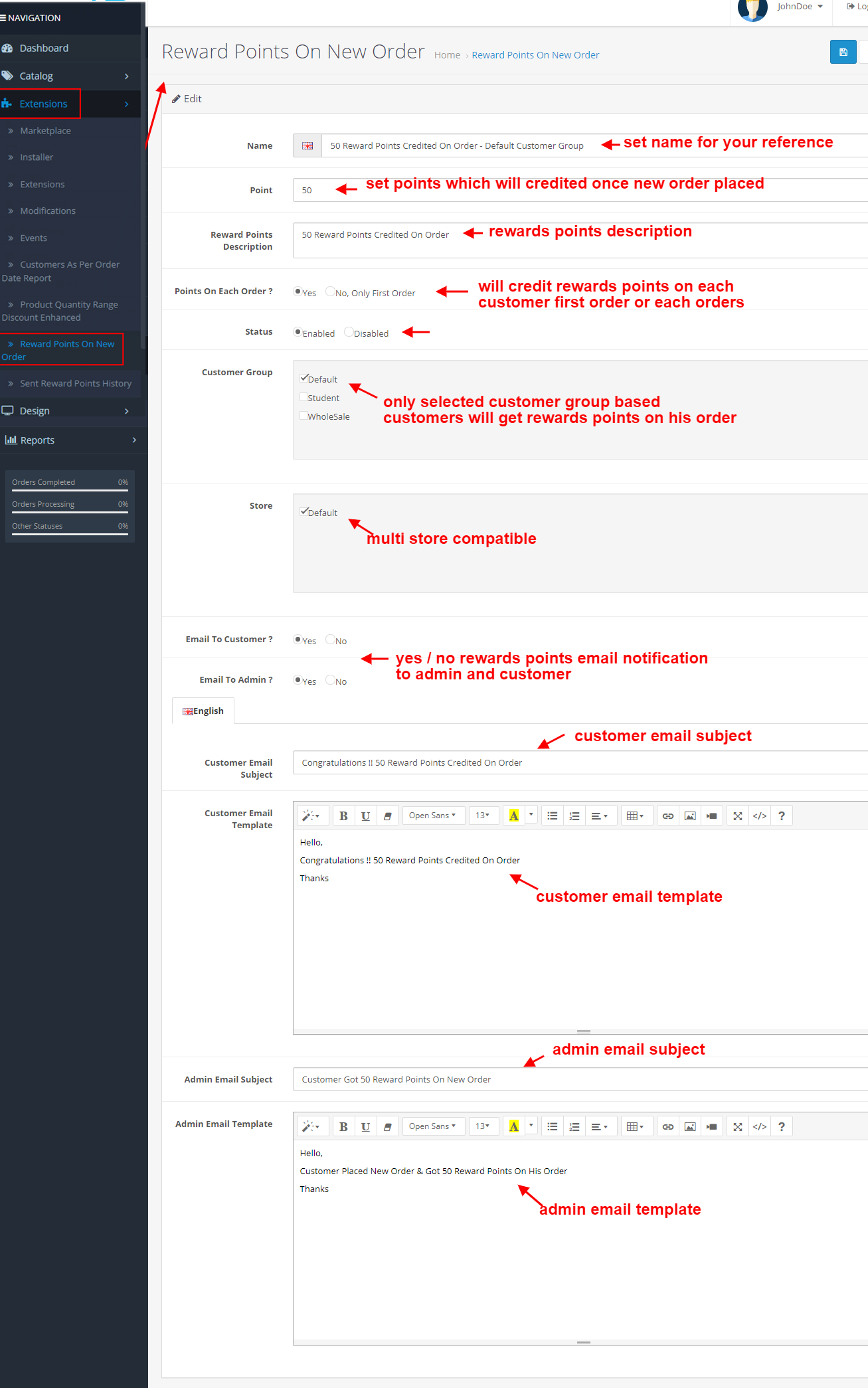868x1388 pixels.
Task: Toggle Bold in Customer Email Template editor
Action: click(x=343, y=816)
